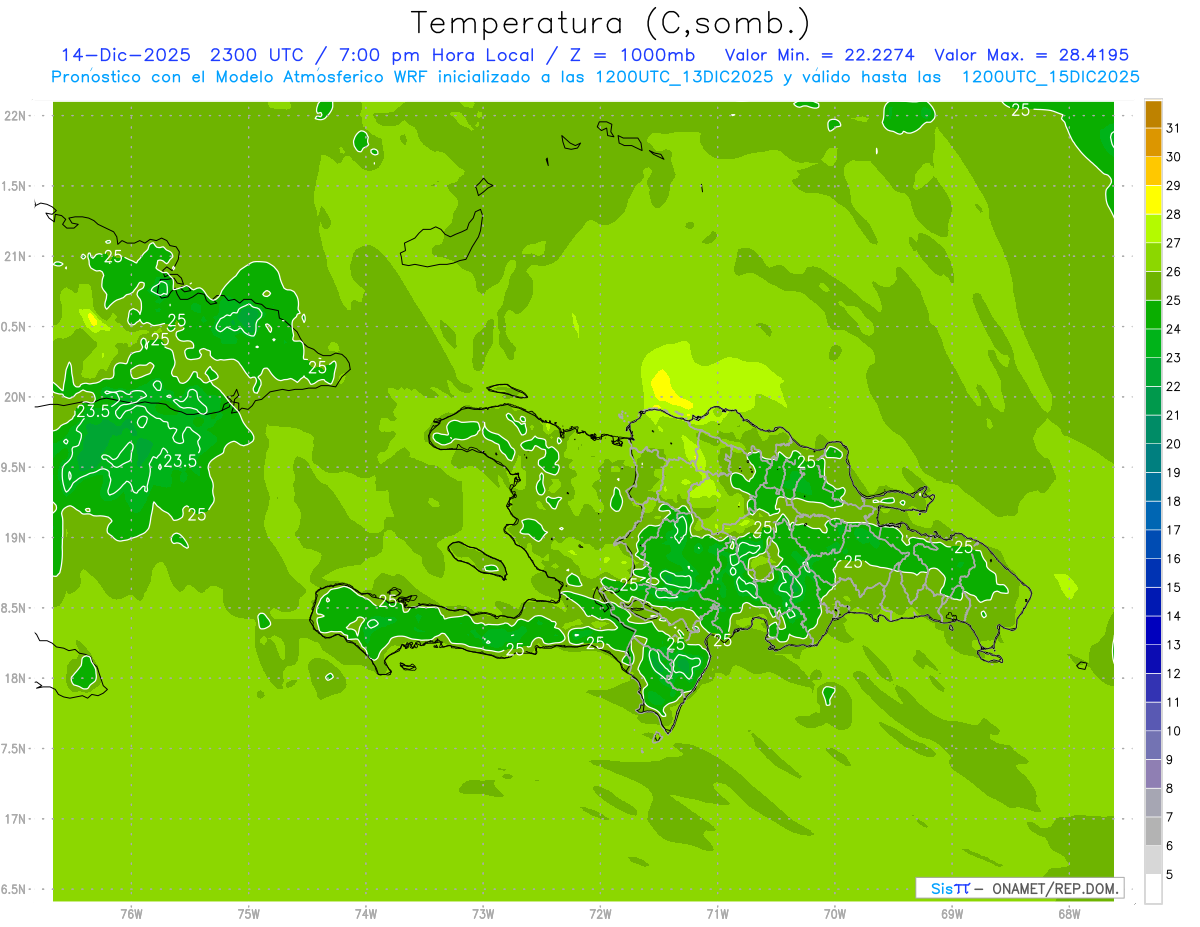The height and width of the screenshot is (927, 1200).
Task: Click the "70W" longitude axis label
Action: coord(835,914)
